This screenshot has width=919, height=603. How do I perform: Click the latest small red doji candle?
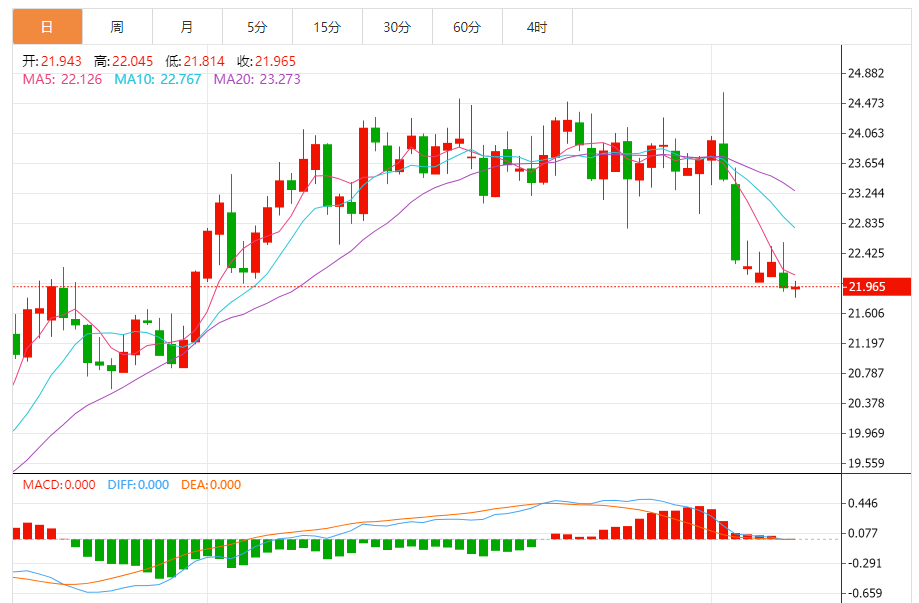tap(795, 288)
